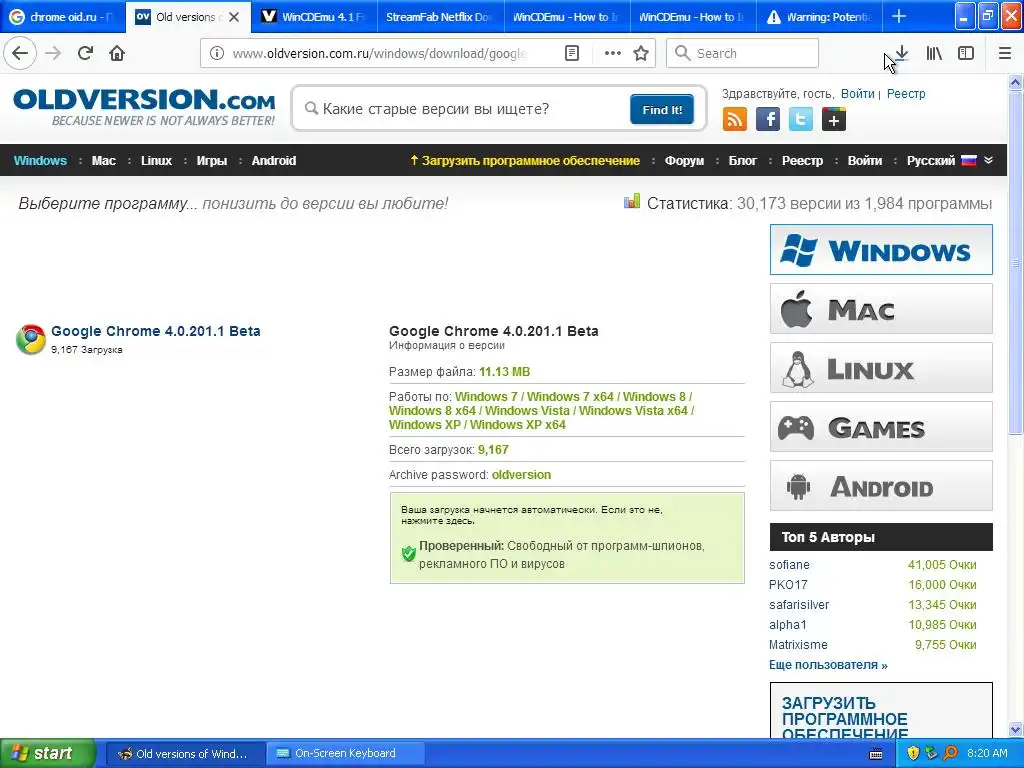Show site information icon in address bar

click(x=217, y=53)
